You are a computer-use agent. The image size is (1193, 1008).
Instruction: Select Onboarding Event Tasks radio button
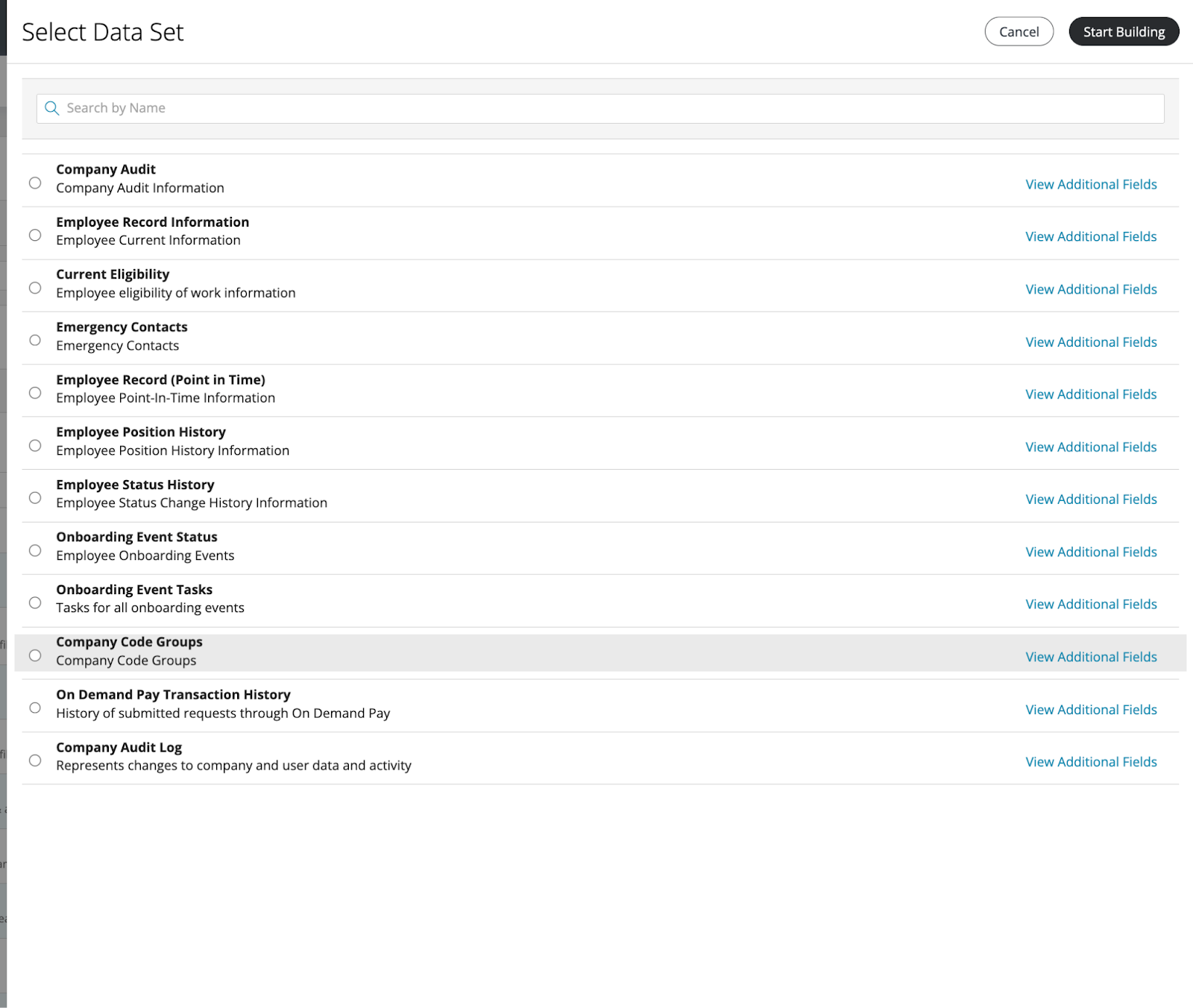35,602
